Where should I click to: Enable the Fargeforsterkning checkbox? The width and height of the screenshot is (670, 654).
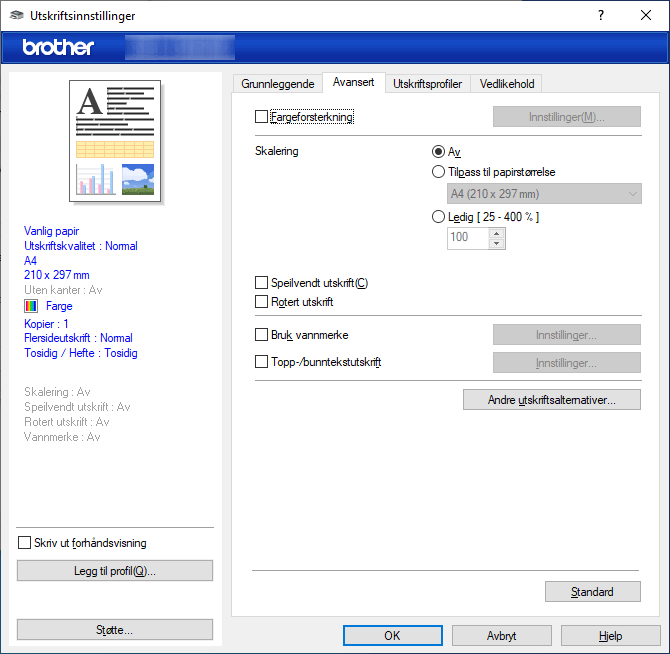click(262, 117)
